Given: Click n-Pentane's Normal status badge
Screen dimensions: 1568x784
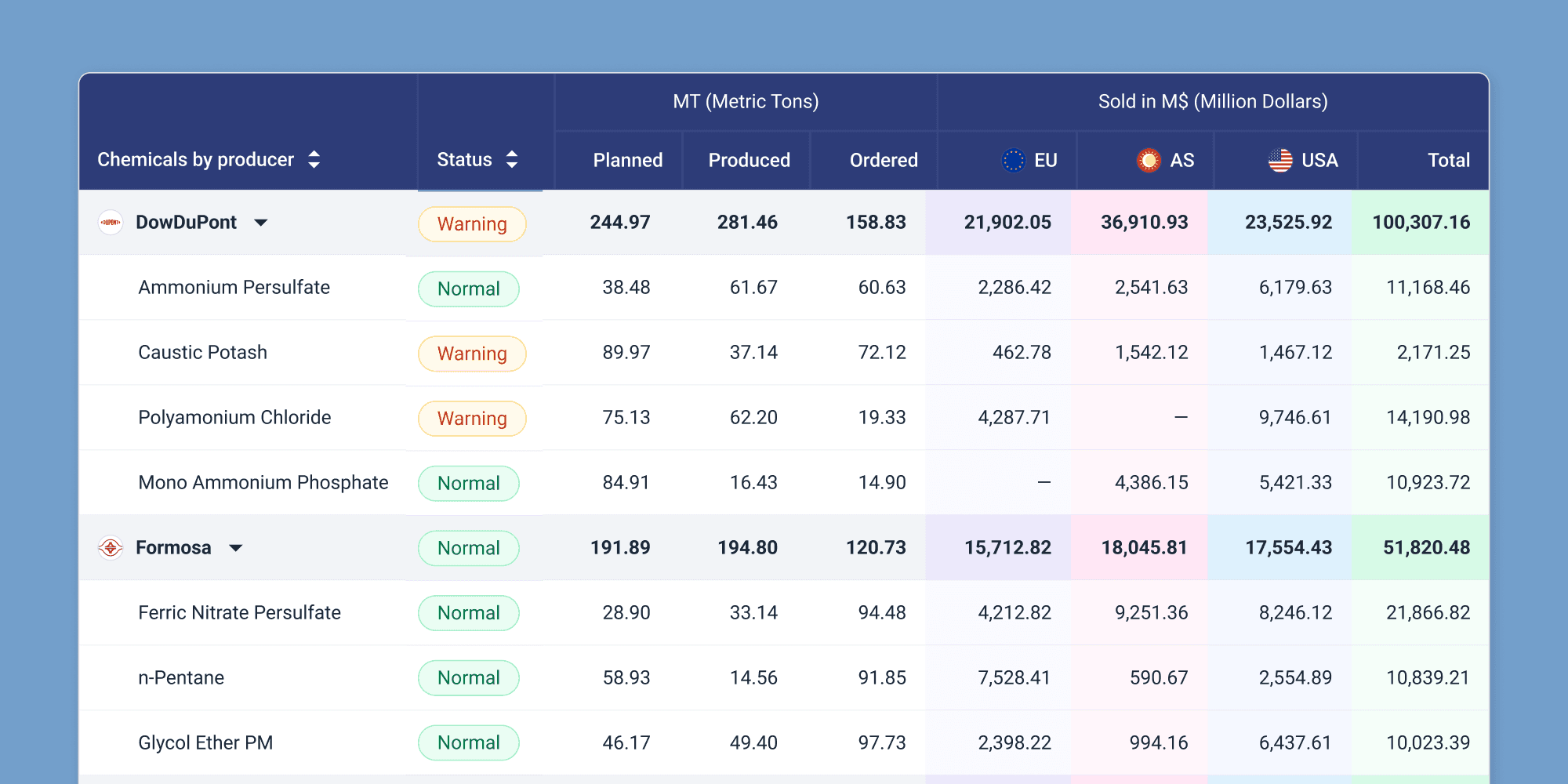Looking at the screenshot, I should pyautogui.click(x=469, y=678).
